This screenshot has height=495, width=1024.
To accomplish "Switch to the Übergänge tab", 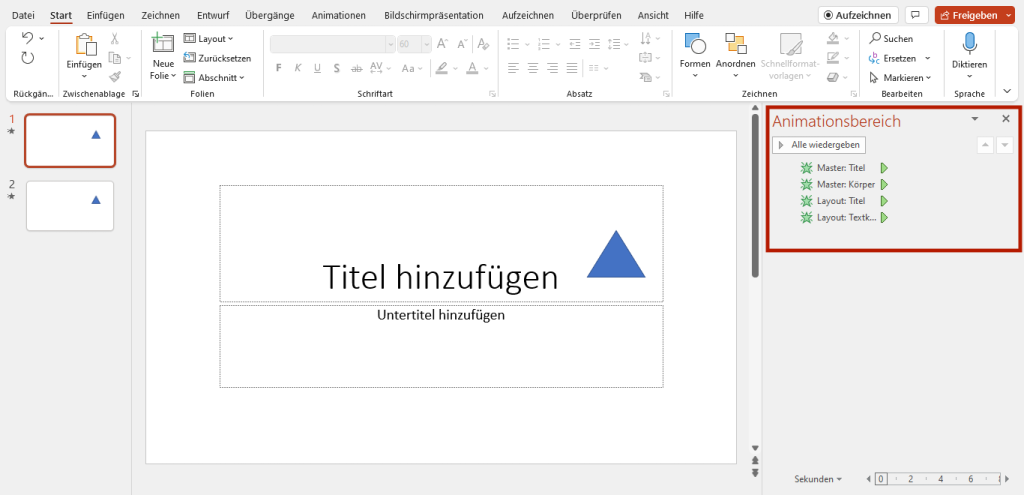I will 272,15.
